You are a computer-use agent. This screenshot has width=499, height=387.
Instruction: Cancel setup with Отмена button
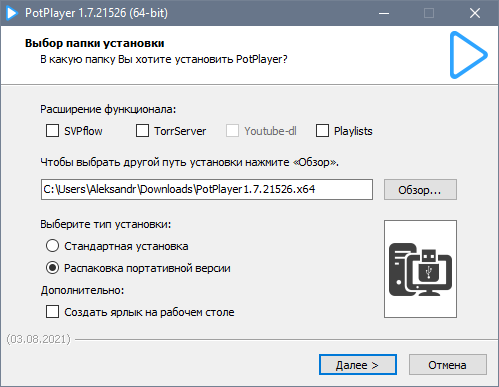click(448, 365)
